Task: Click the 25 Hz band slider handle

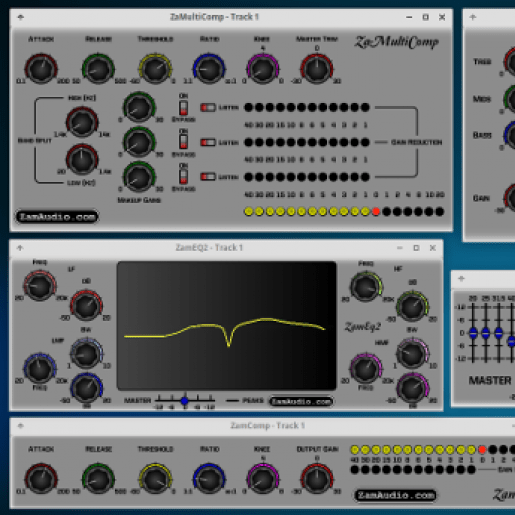Action: coord(486,333)
